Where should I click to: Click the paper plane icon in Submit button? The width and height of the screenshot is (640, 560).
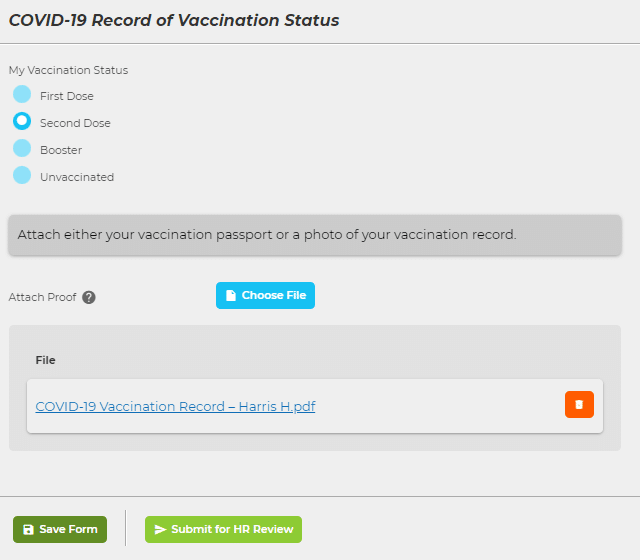160,530
